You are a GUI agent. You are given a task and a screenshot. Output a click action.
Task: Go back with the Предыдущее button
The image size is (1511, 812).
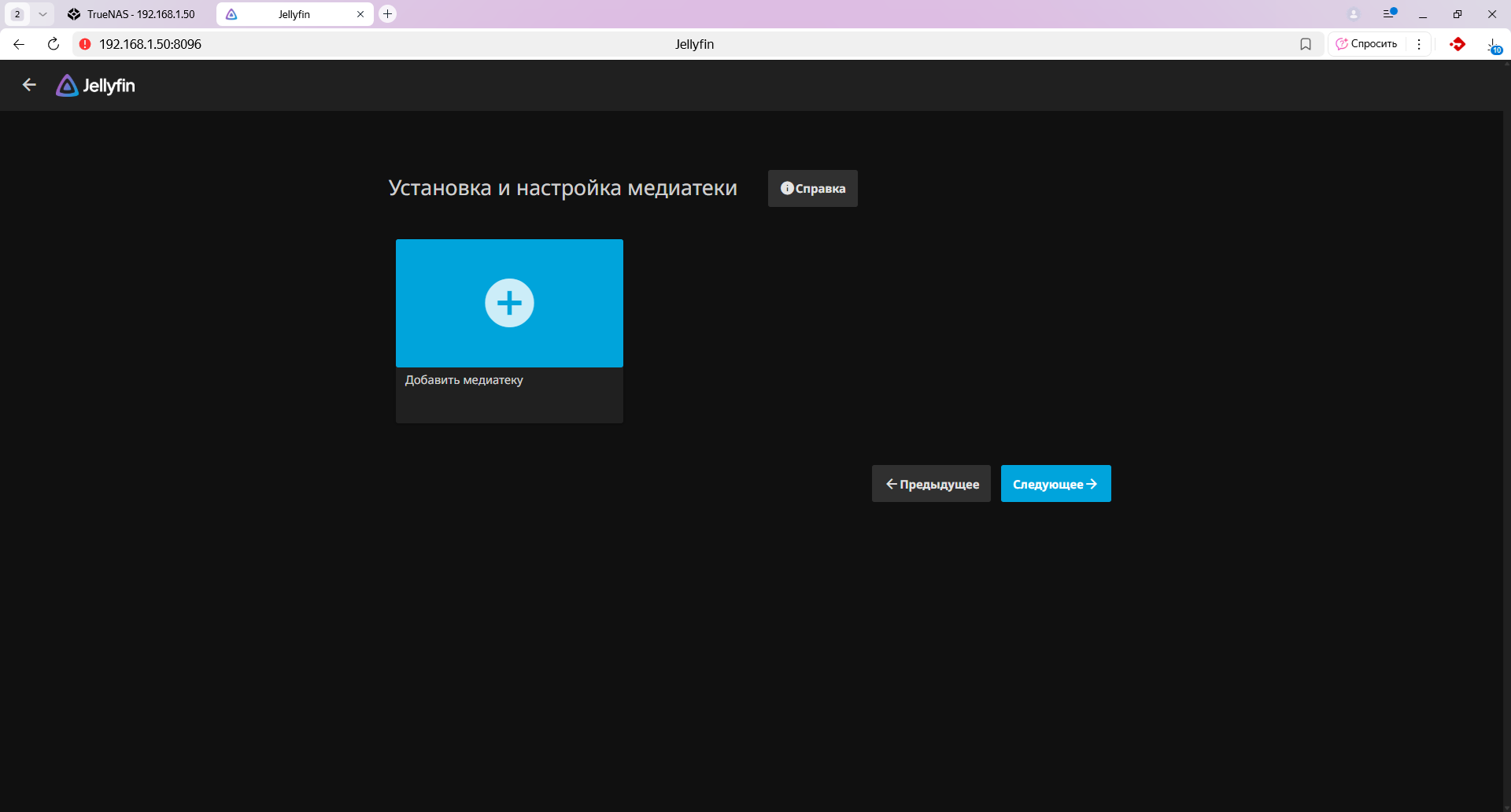(931, 484)
